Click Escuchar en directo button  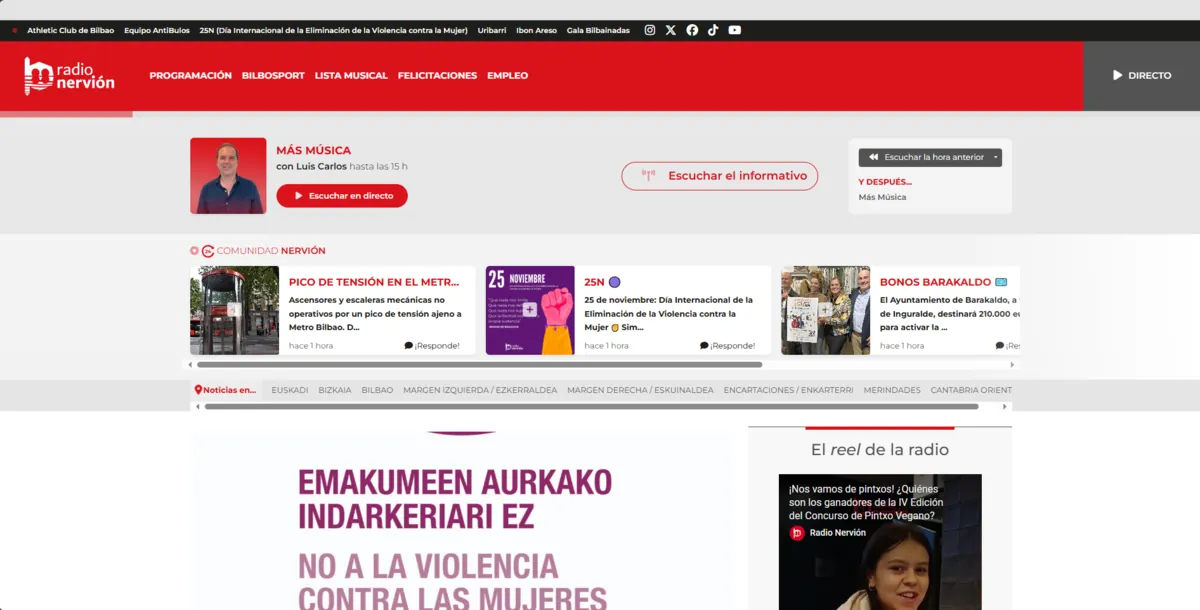(x=342, y=196)
